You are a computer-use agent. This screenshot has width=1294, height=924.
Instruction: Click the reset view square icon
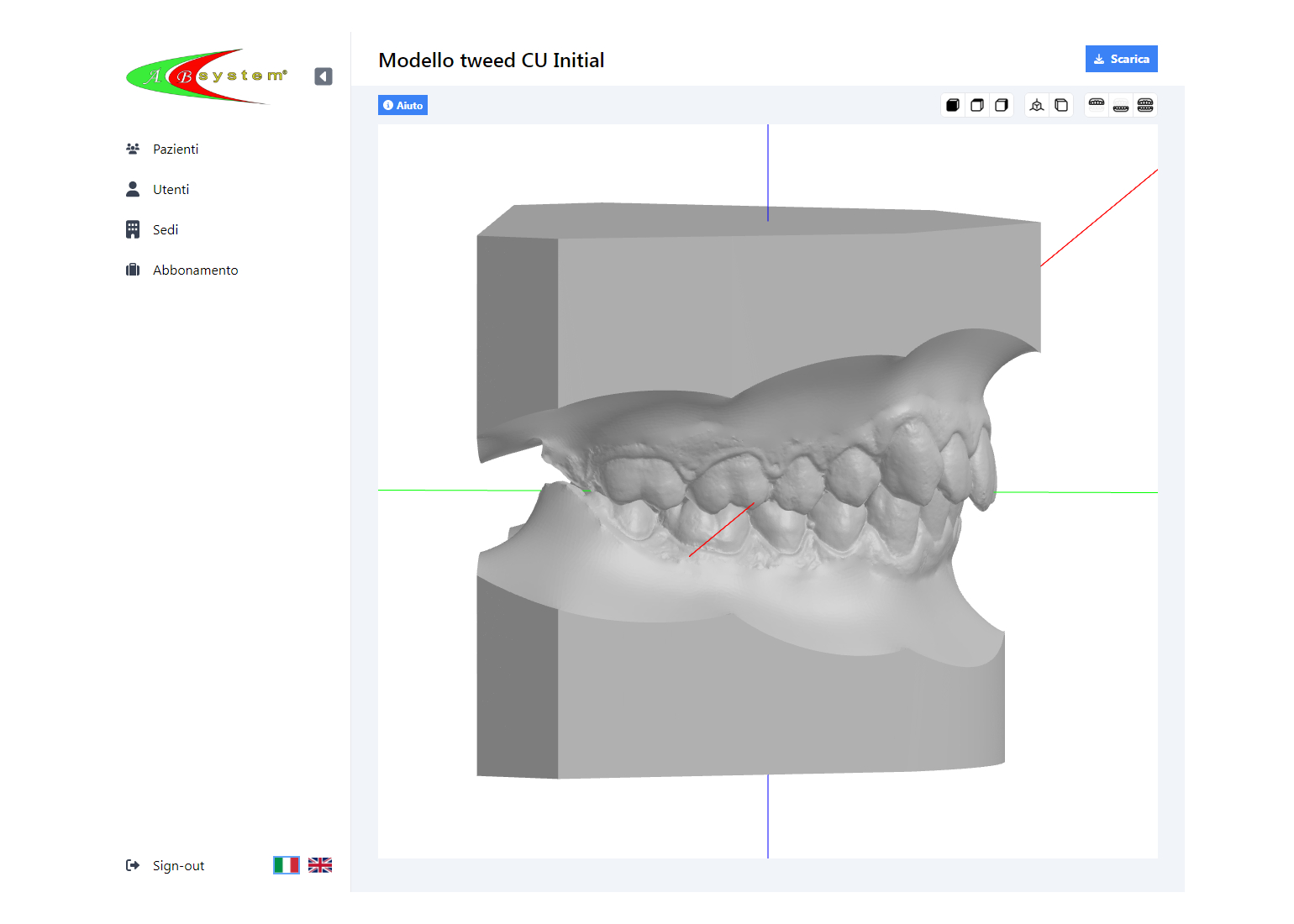(1061, 105)
